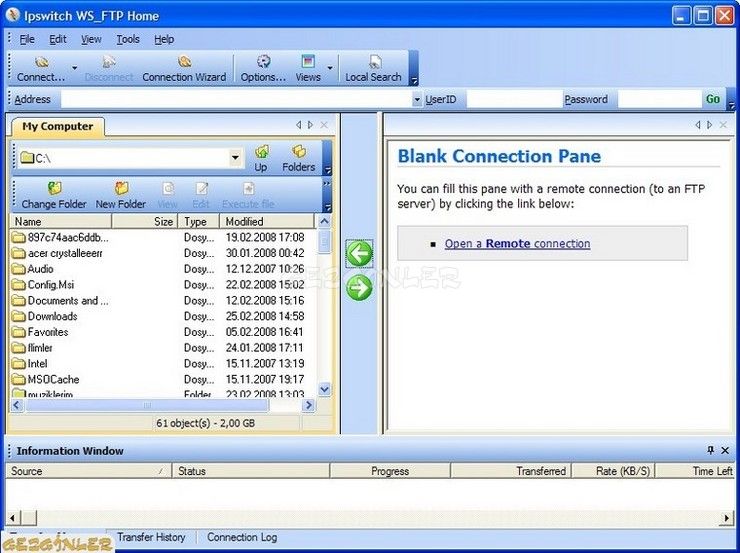Expand the C:\ drive path dropdown

pos(235,158)
